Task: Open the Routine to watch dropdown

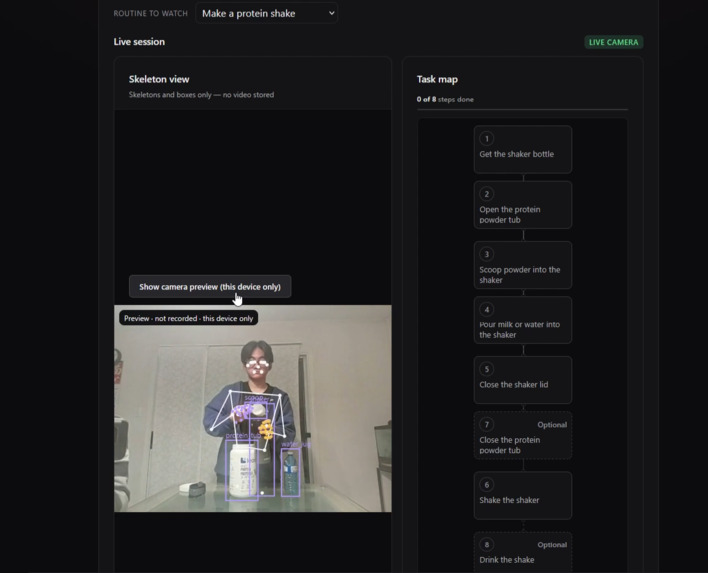Action: tap(266, 14)
